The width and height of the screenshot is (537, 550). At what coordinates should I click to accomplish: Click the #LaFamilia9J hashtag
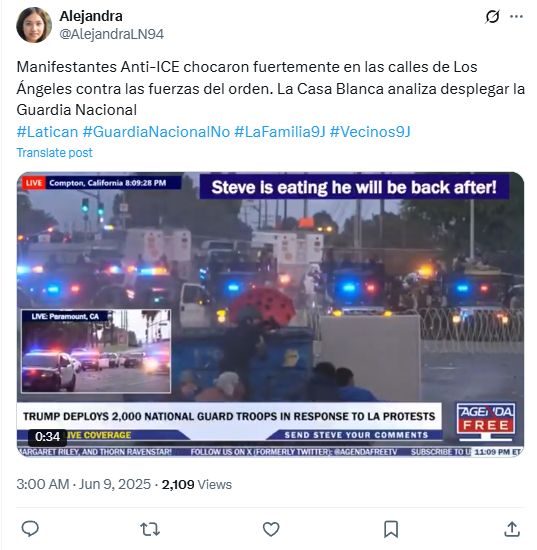point(280,132)
